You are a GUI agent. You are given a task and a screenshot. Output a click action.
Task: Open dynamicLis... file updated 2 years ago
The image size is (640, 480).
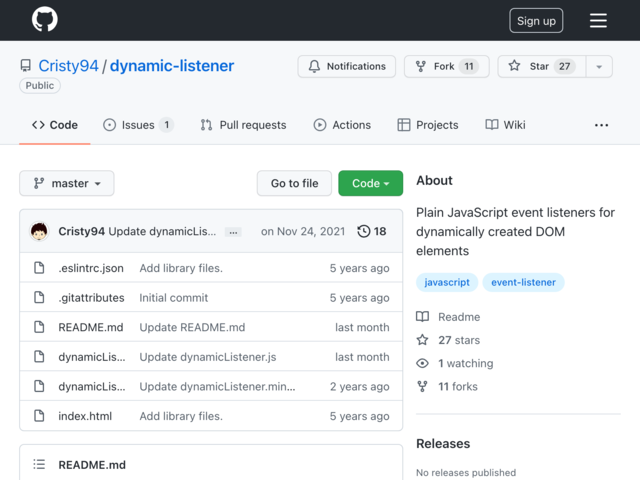(x=92, y=387)
